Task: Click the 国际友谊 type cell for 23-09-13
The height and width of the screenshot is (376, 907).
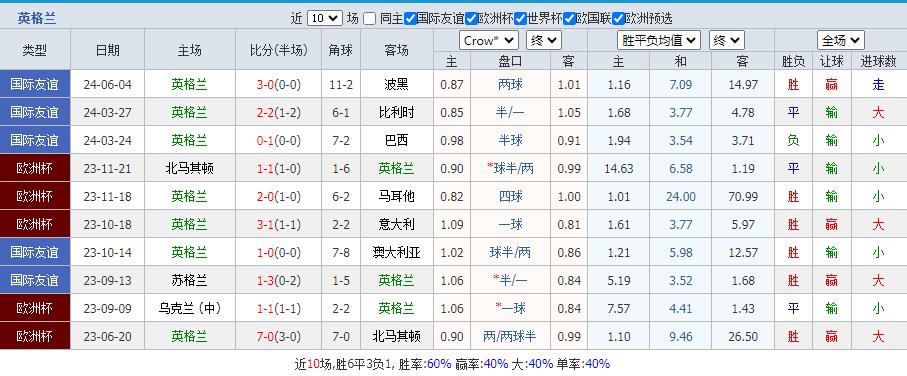Action: (x=35, y=281)
